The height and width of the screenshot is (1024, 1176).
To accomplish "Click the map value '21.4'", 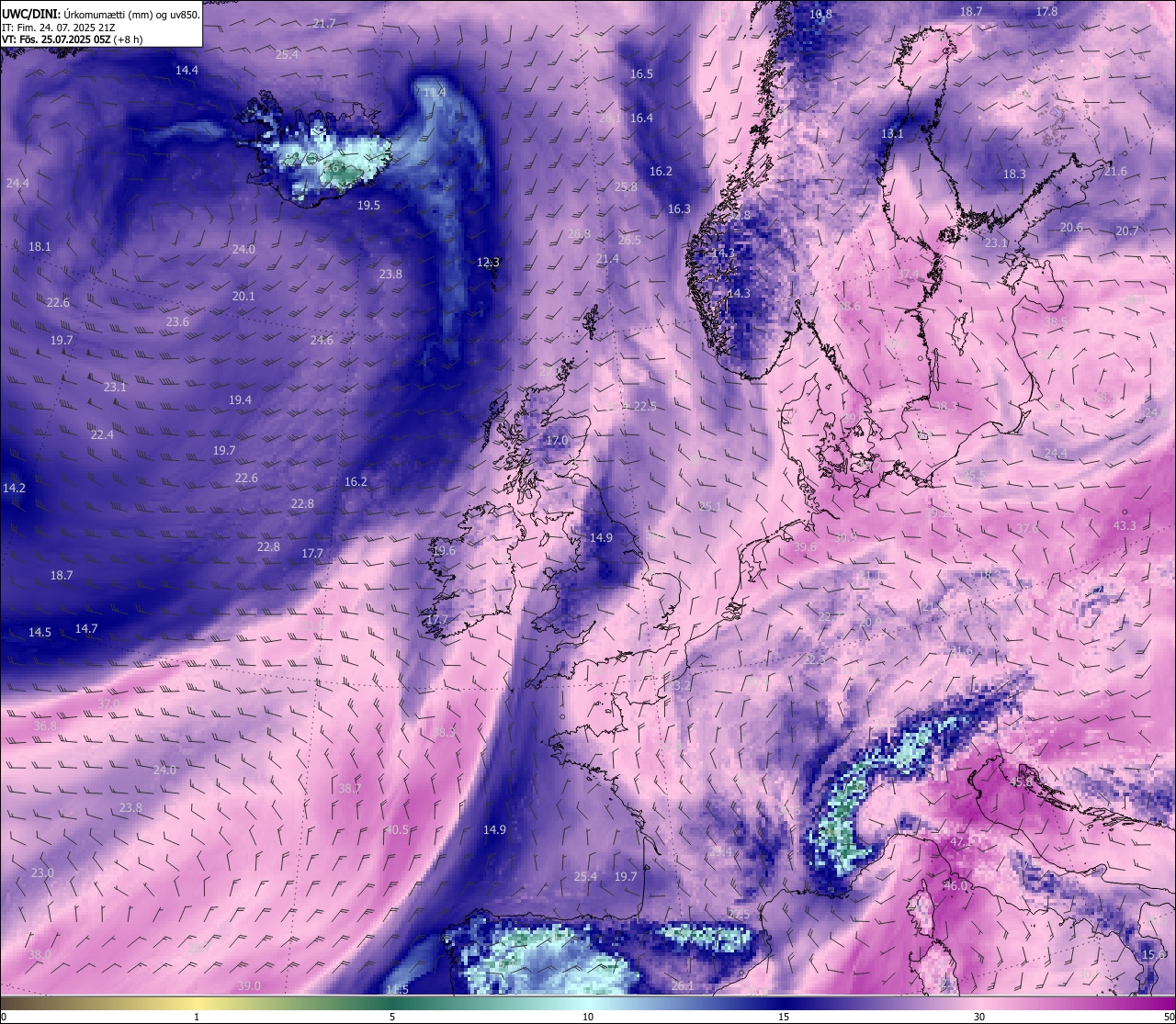I will point(607,260).
